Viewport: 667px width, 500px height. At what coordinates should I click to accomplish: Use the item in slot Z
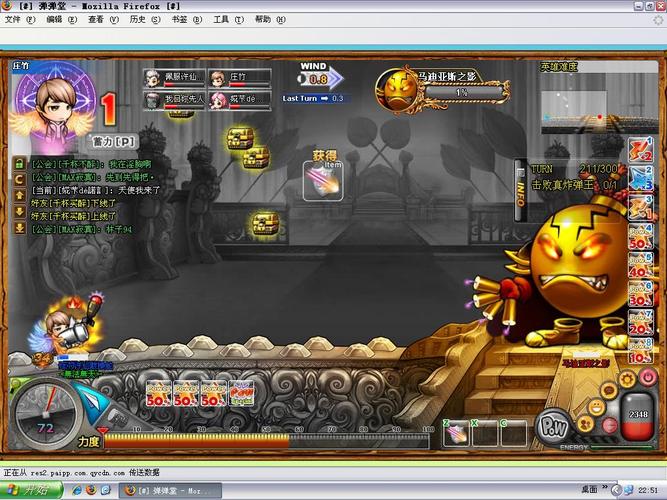(457, 432)
